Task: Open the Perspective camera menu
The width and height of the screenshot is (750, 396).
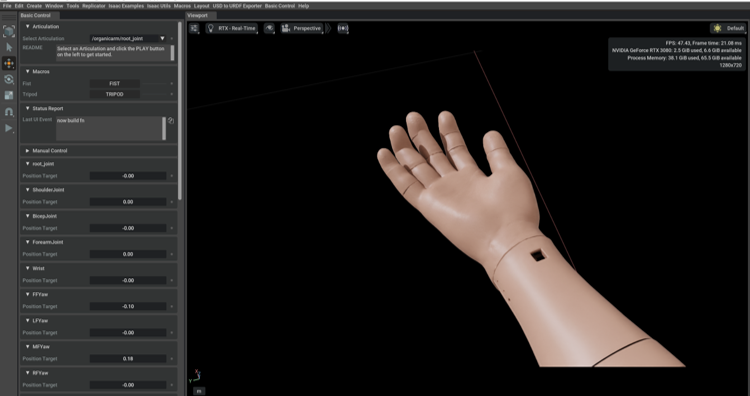Action: click(302, 28)
